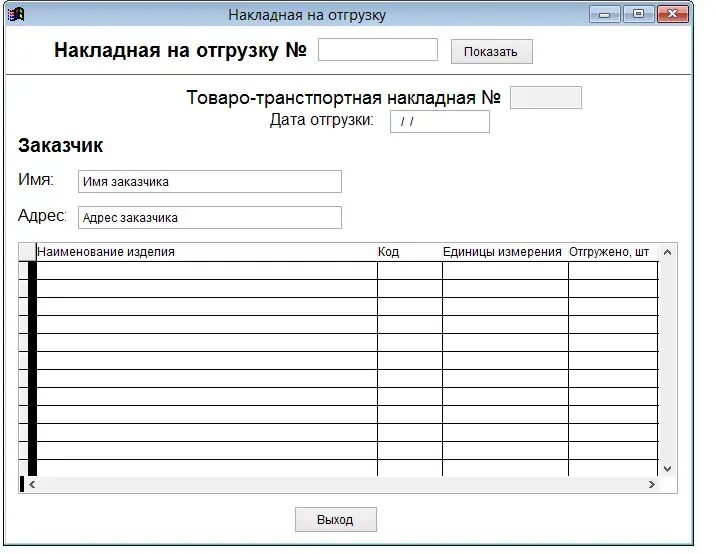Click the Показать button

click(x=491, y=52)
